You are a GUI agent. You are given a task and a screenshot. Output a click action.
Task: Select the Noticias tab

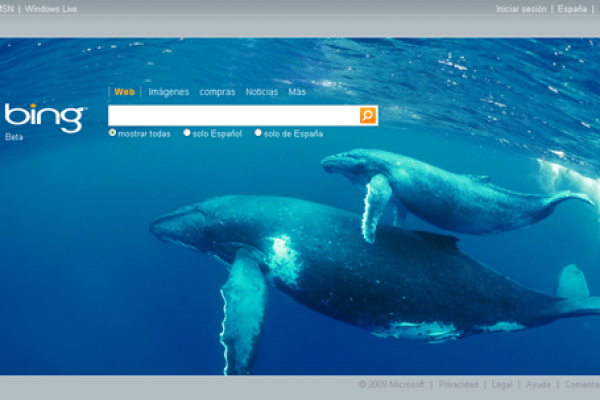point(262,92)
